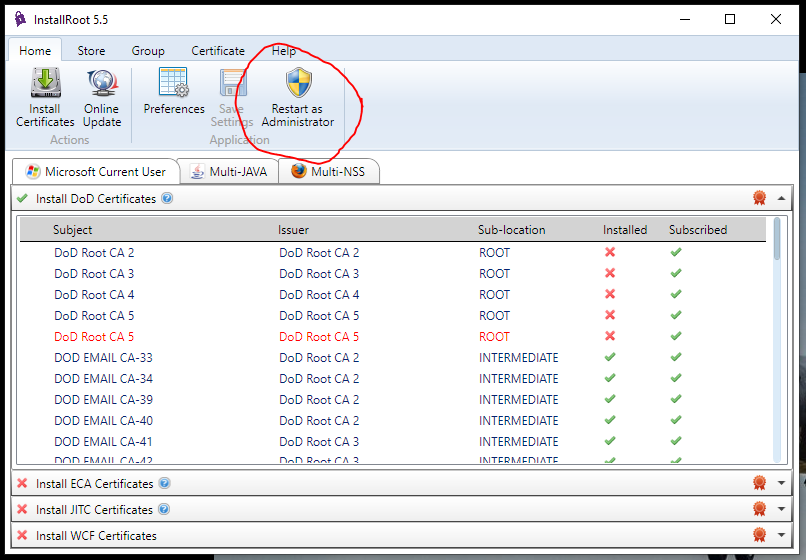The height and width of the screenshot is (560, 806).
Task: Toggle Subscribed check for DoD Root CA 4
Action: pos(676,294)
